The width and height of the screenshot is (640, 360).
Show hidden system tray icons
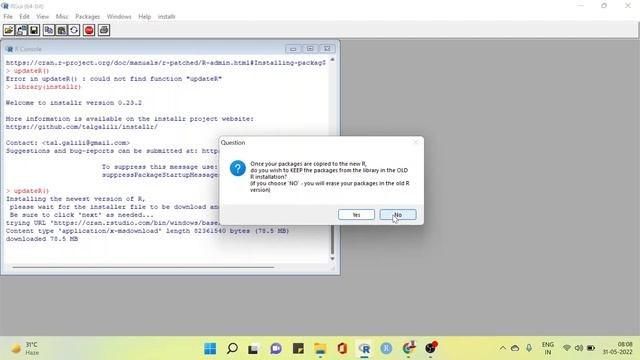(503, 348)
